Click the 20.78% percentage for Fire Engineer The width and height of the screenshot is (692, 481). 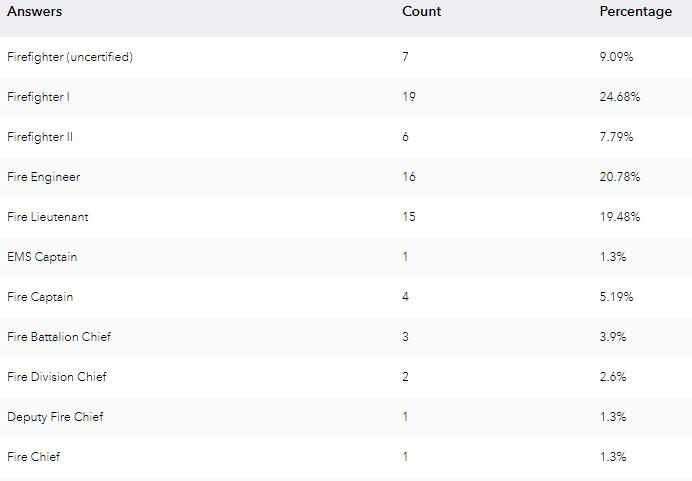[619, 177]
